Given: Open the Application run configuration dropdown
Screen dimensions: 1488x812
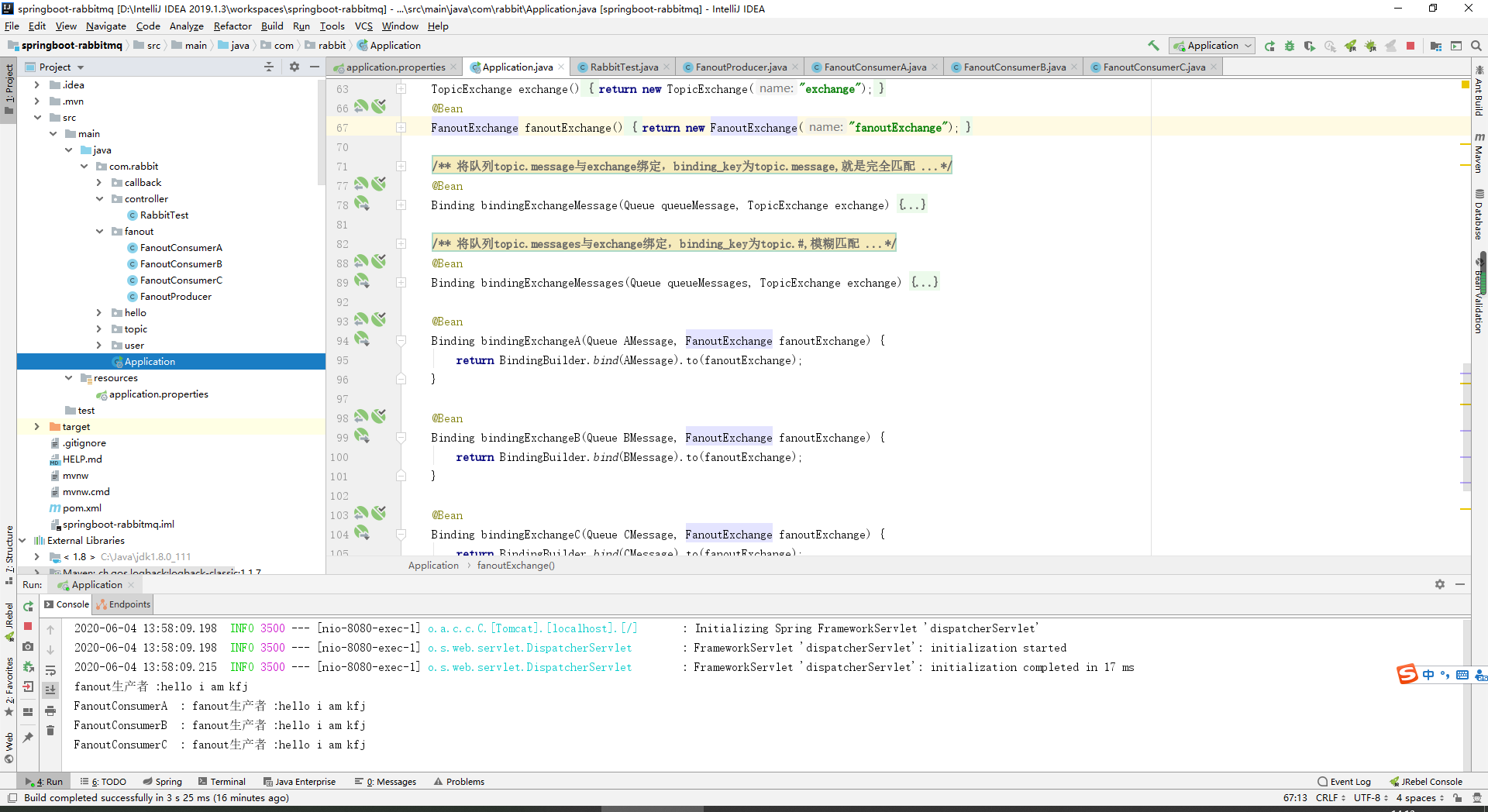Looking at the screenshot, I should (x=1247, y=46).
